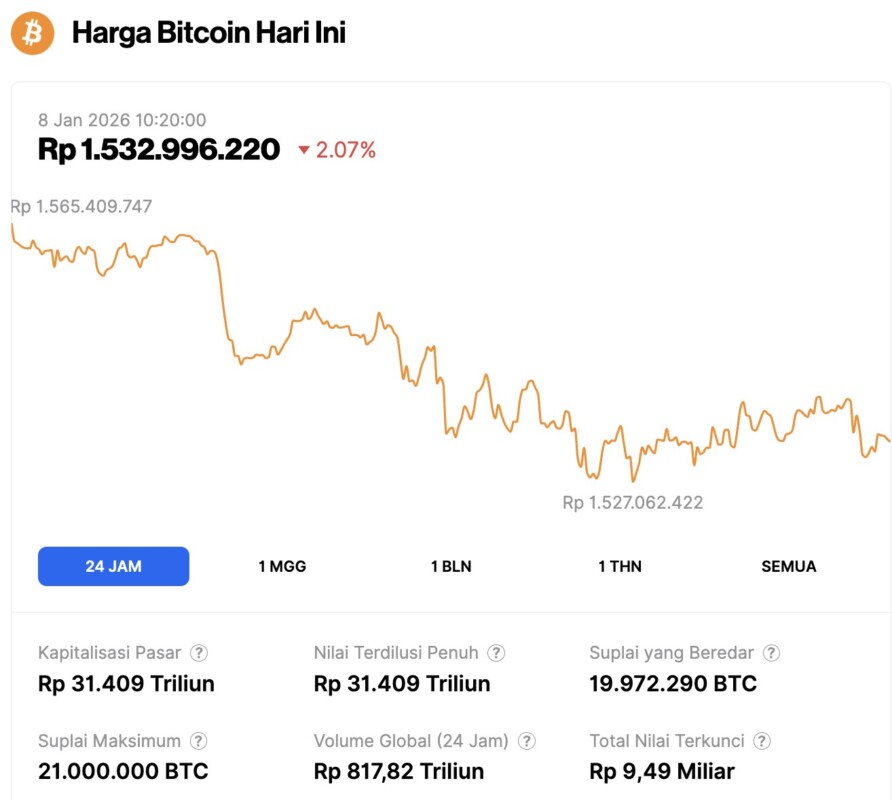Viewport: 892px width, 800px height.
Task: Click help icon beside Total Nilai Terkunci
Action: tap(762, 741)
